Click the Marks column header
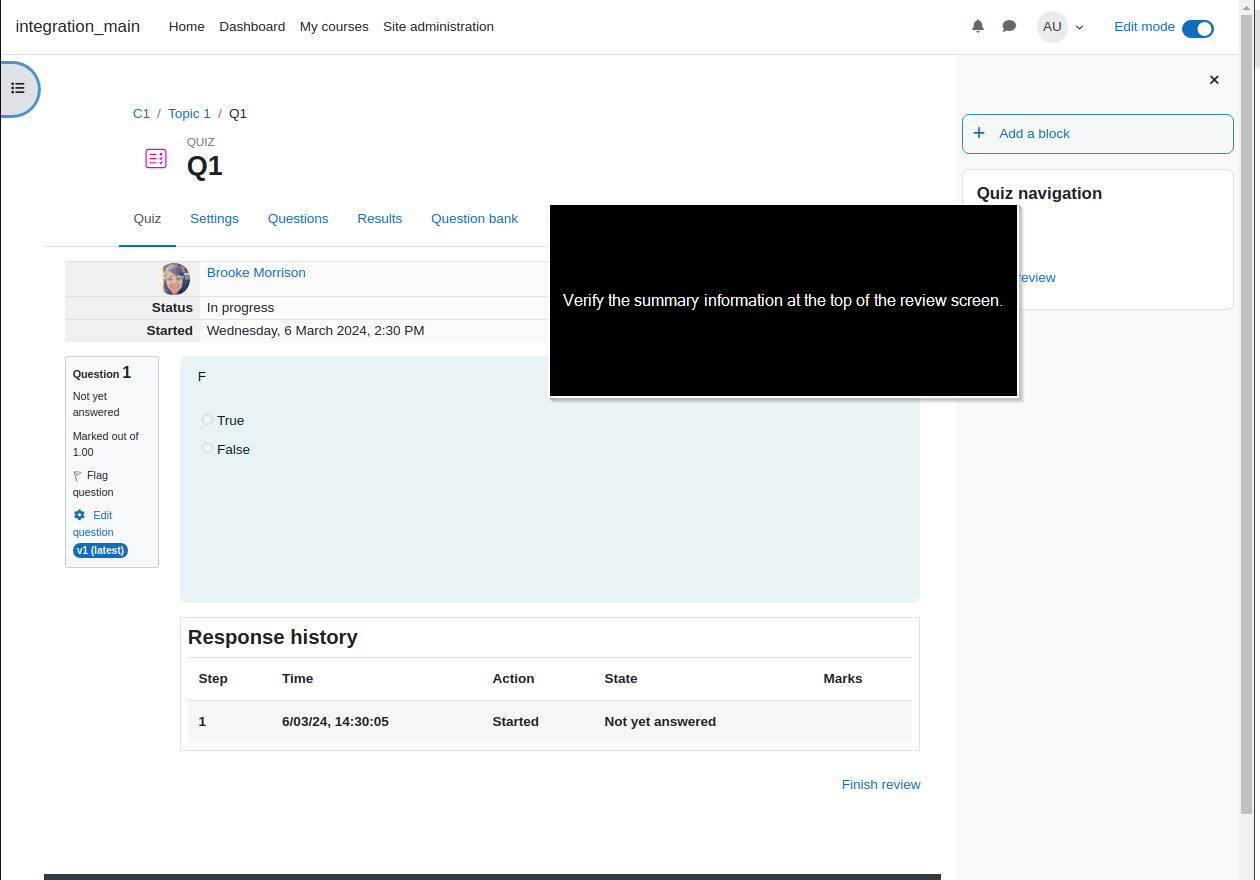Viewport: 1260px width, 880px height. pyautogui.click(x=843, y=679)
